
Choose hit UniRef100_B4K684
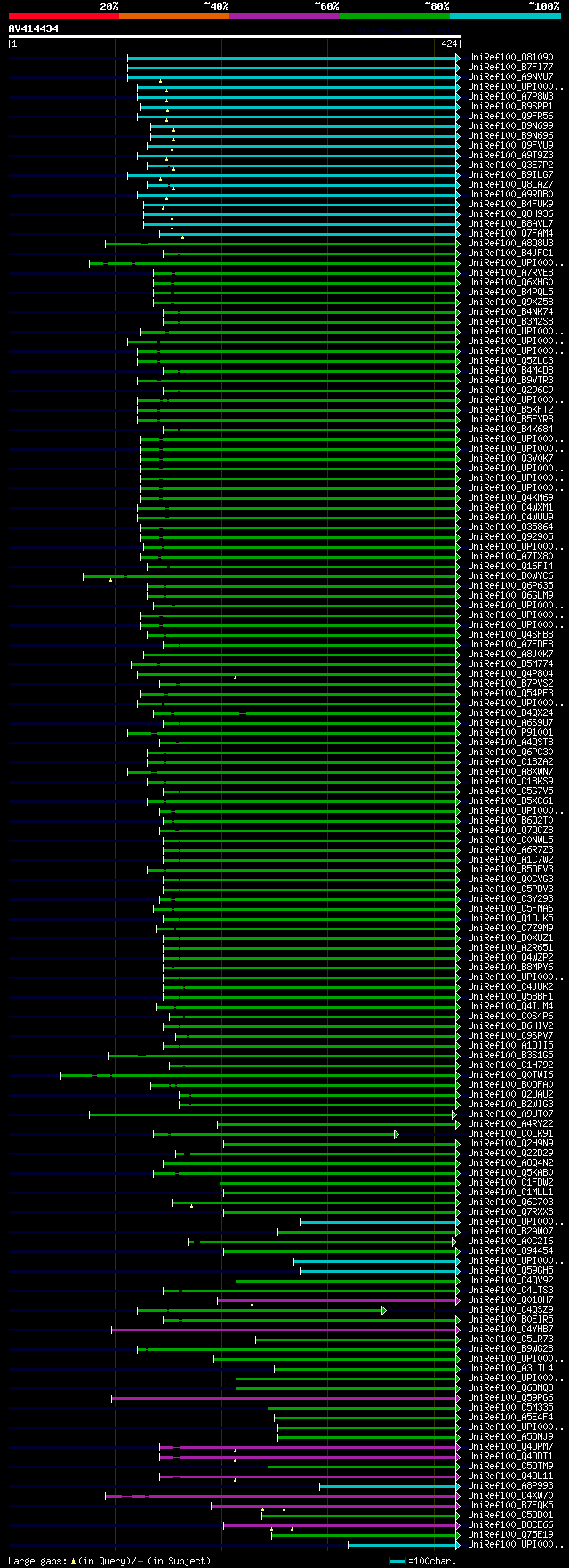510,430
